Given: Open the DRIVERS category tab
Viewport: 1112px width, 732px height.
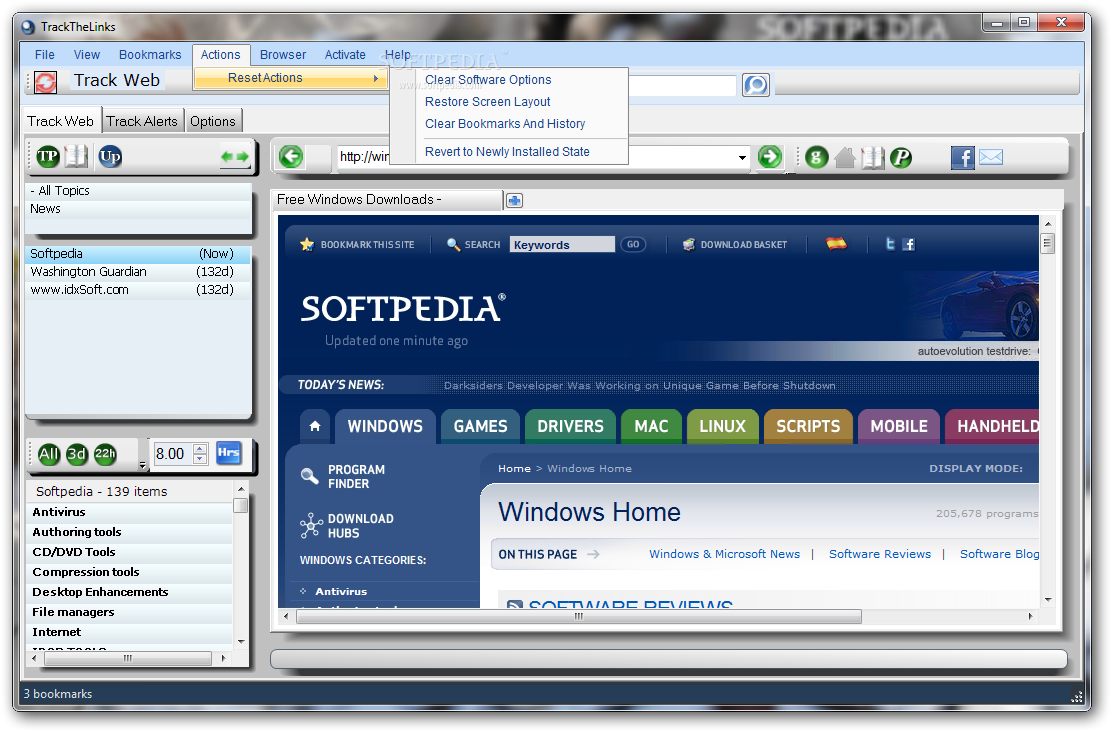Looking at the screenshot, I should click(x=570, y=426).
